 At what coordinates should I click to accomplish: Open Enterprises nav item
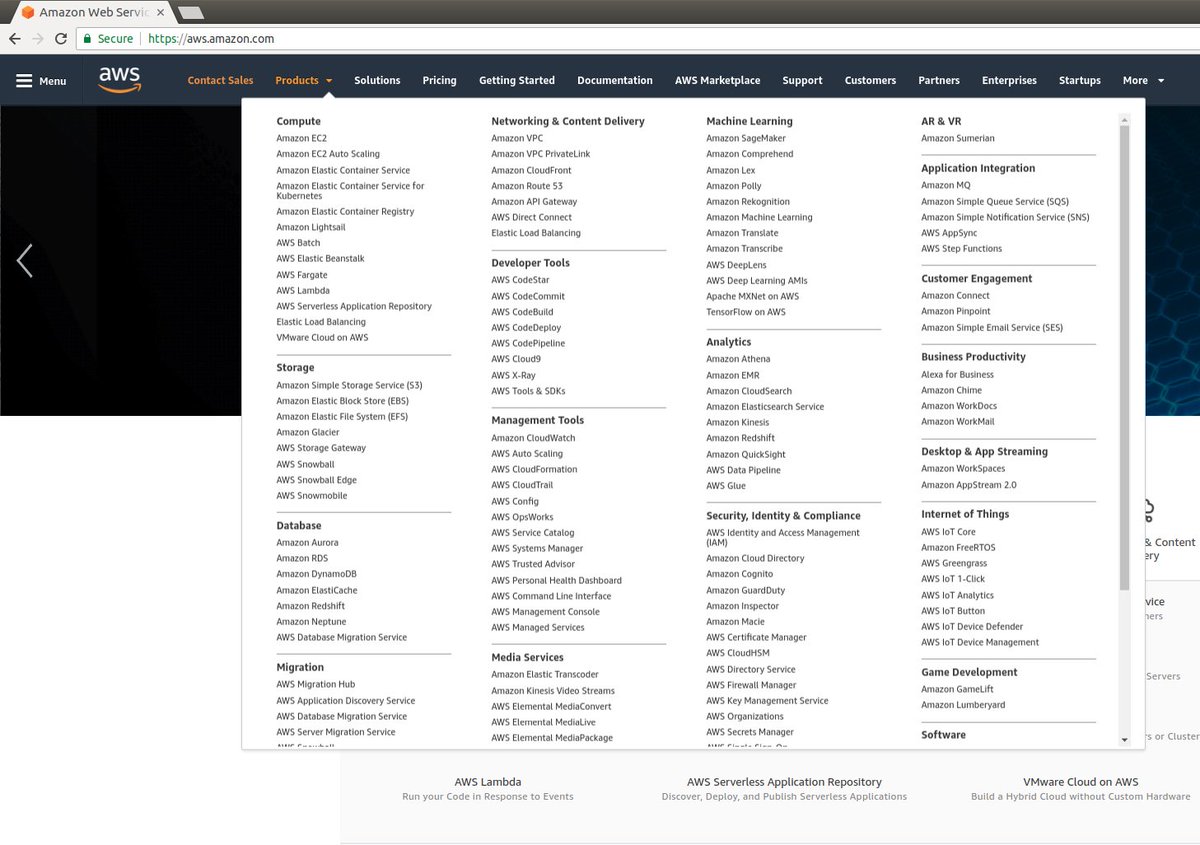point(1009,80)
